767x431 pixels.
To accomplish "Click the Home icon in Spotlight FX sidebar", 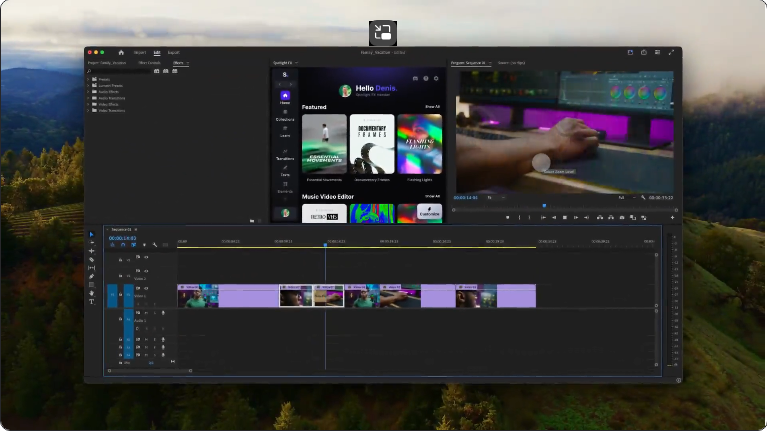I will point(285,97).
